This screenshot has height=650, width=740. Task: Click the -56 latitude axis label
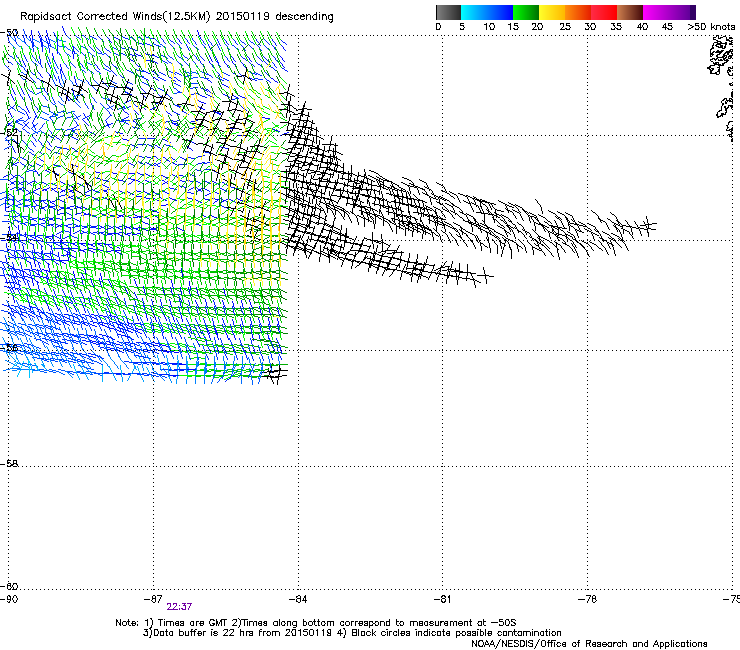click(x=9, y=348)
